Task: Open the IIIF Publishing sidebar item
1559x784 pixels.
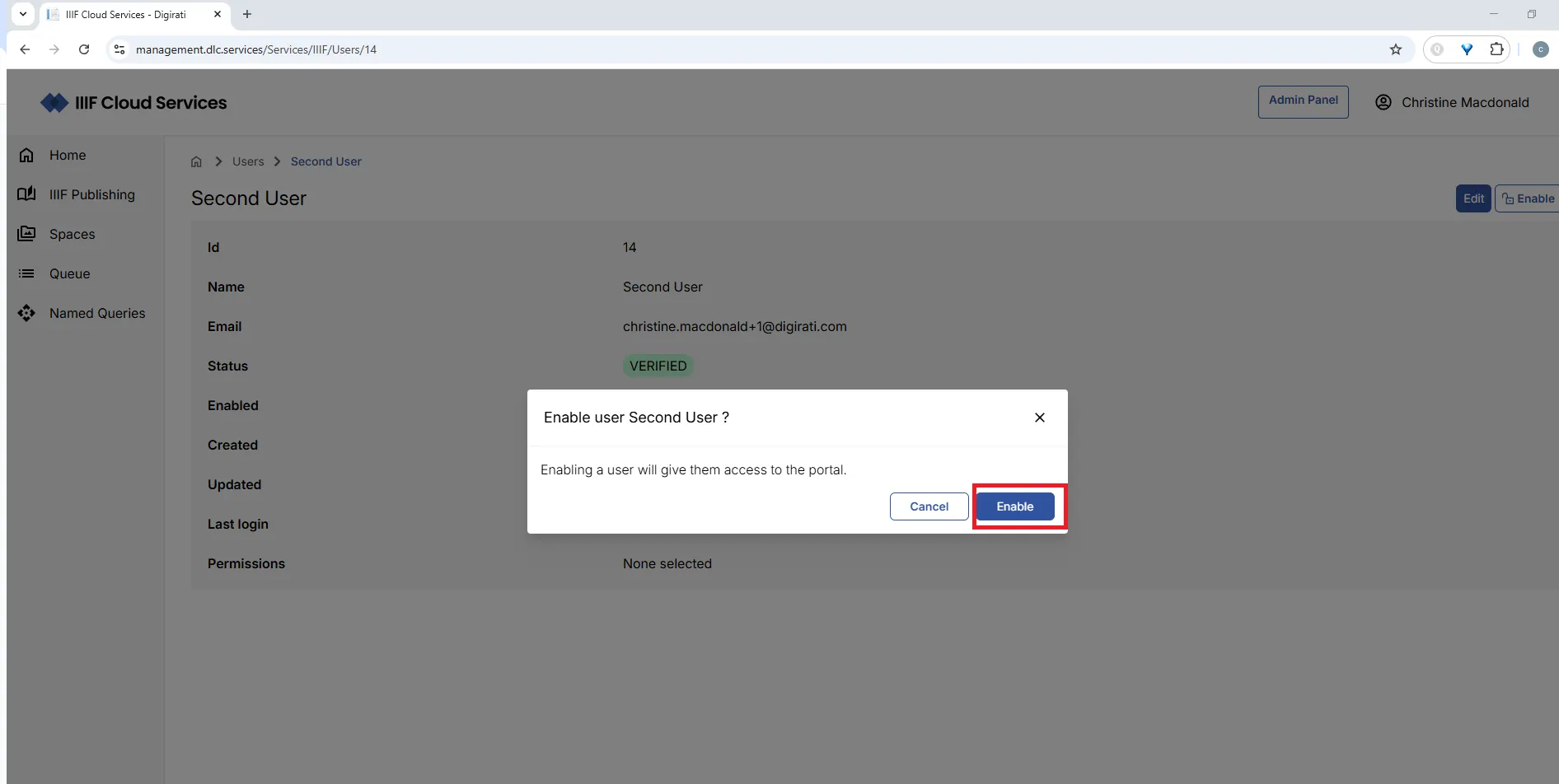Action: (91, 194)
